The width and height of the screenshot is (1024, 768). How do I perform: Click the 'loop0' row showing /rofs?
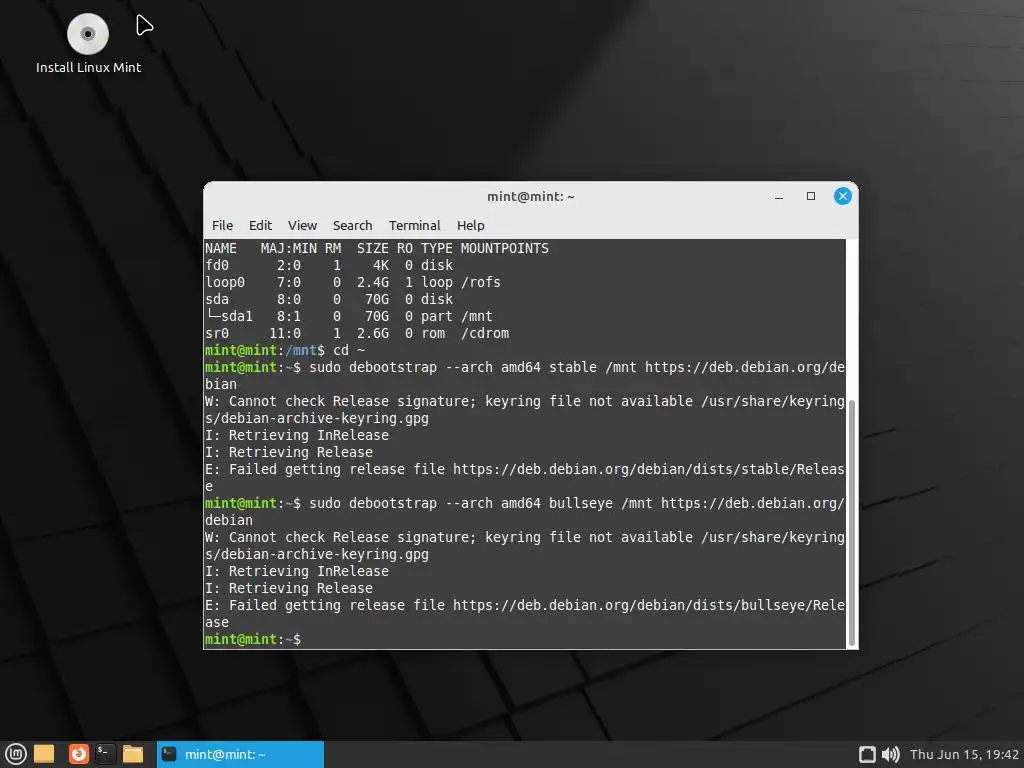click(x=353, y=282)
